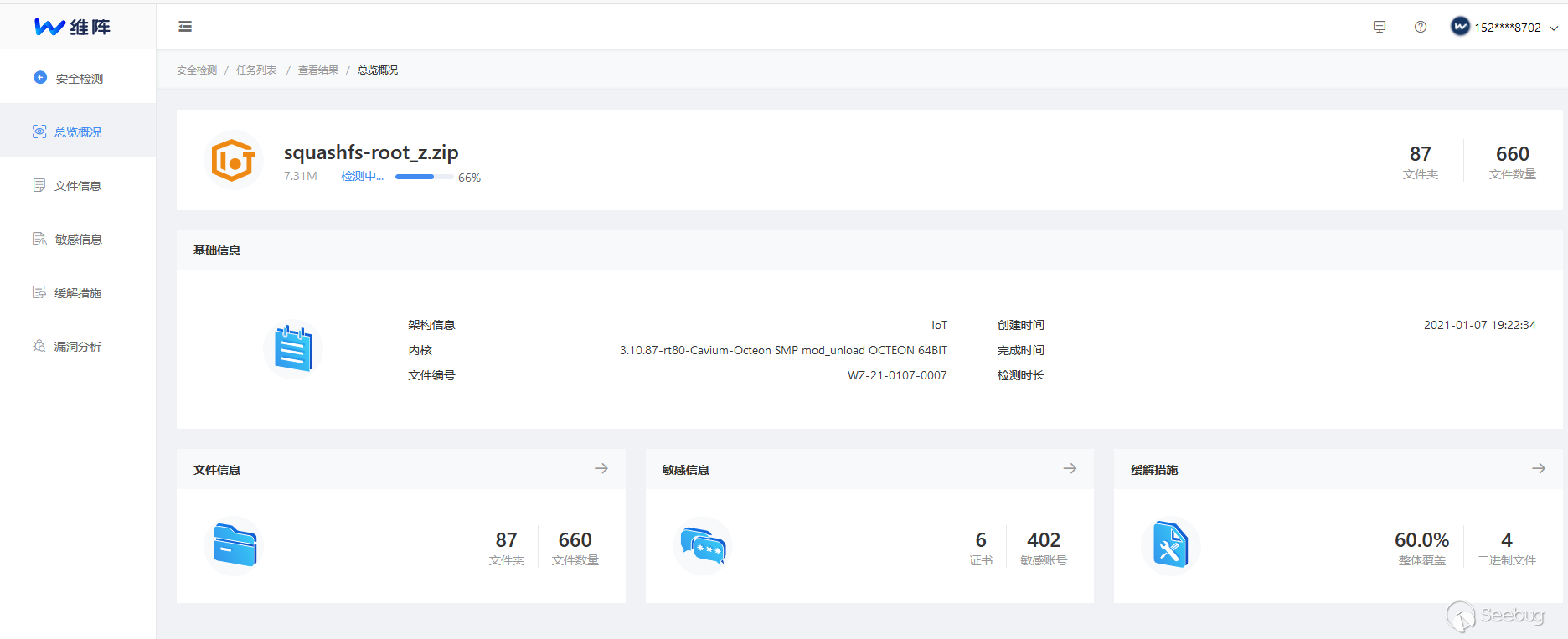Click the 总览概况 breadcrumb
The image size is (1568, 639).
click(x=378, y=70)
